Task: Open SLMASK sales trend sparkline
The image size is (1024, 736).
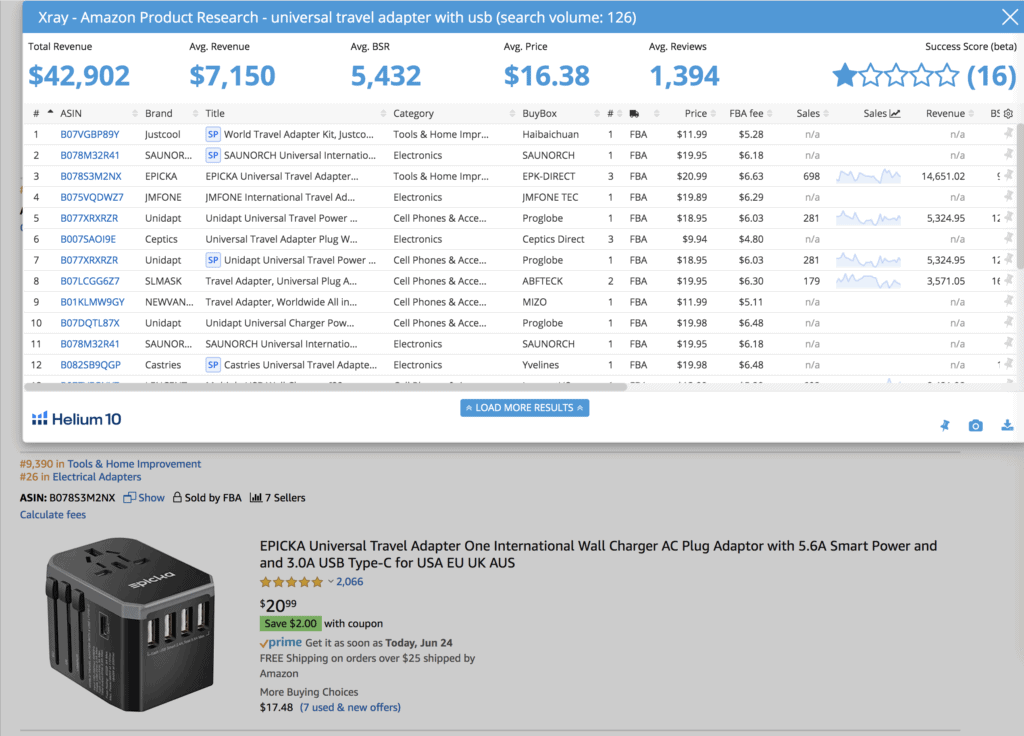Action: pos(869,281)
